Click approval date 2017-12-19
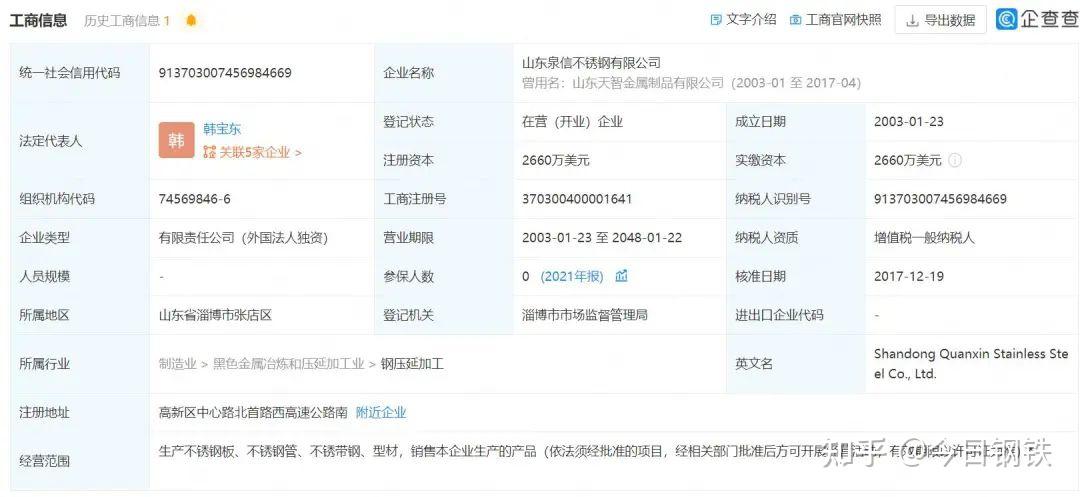The width and height of the screenshot is (1080, 497). [x=908, y=277]
